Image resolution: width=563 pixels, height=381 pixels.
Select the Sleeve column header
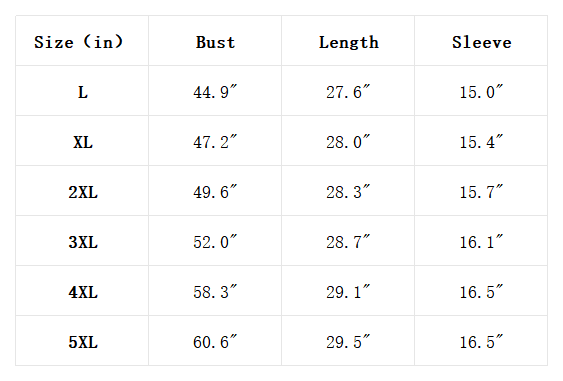pyautogui.click(x=481, y=42)
